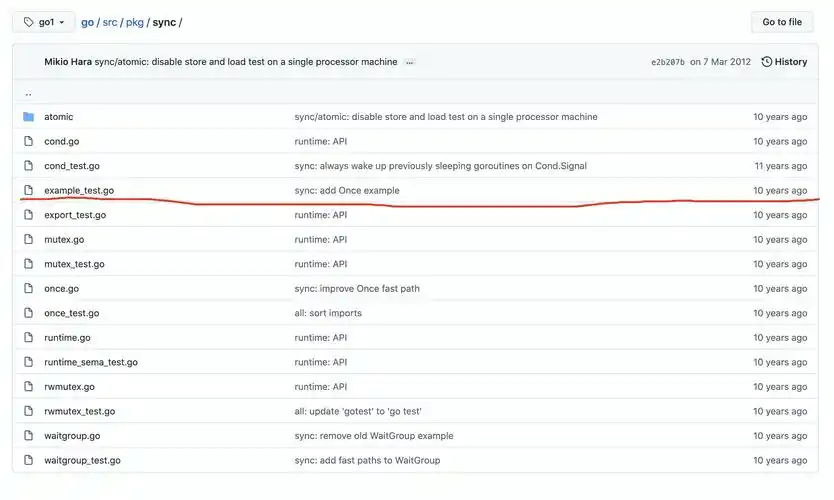This screenshot has width=834, height=500.
Task: Click the atomic folder icon
Action: (x=28, y=117)
